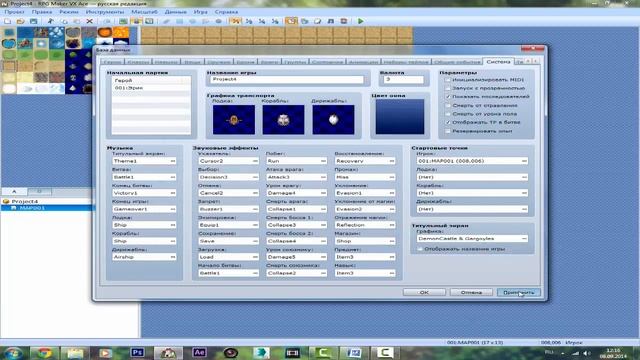Set map zoom to 1/1 scale
Viewport: 640px width, 360px height.
[235, 21]
